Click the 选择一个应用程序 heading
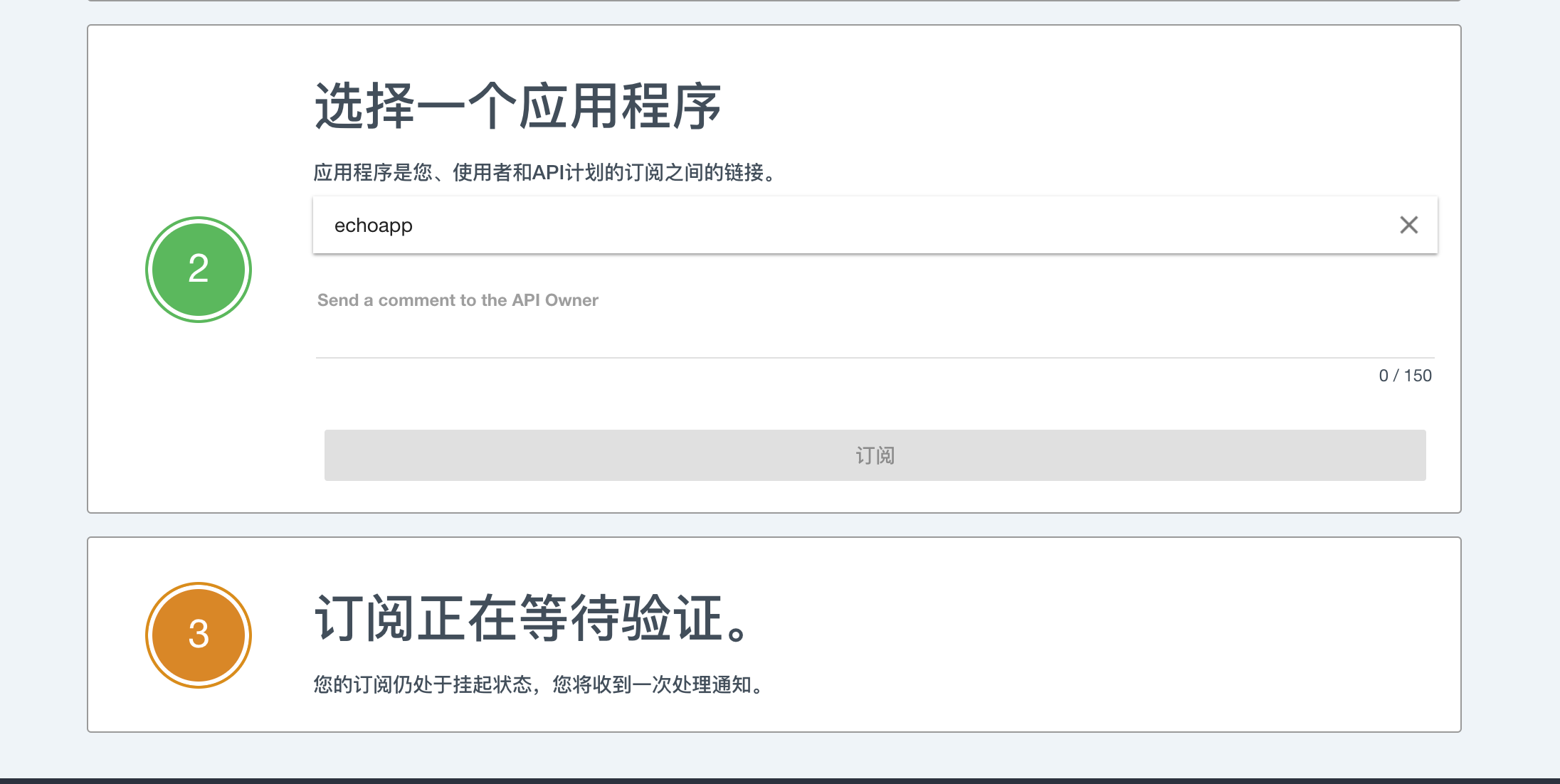The width and height of the screenshot is (1560, 784). (518, 107)
